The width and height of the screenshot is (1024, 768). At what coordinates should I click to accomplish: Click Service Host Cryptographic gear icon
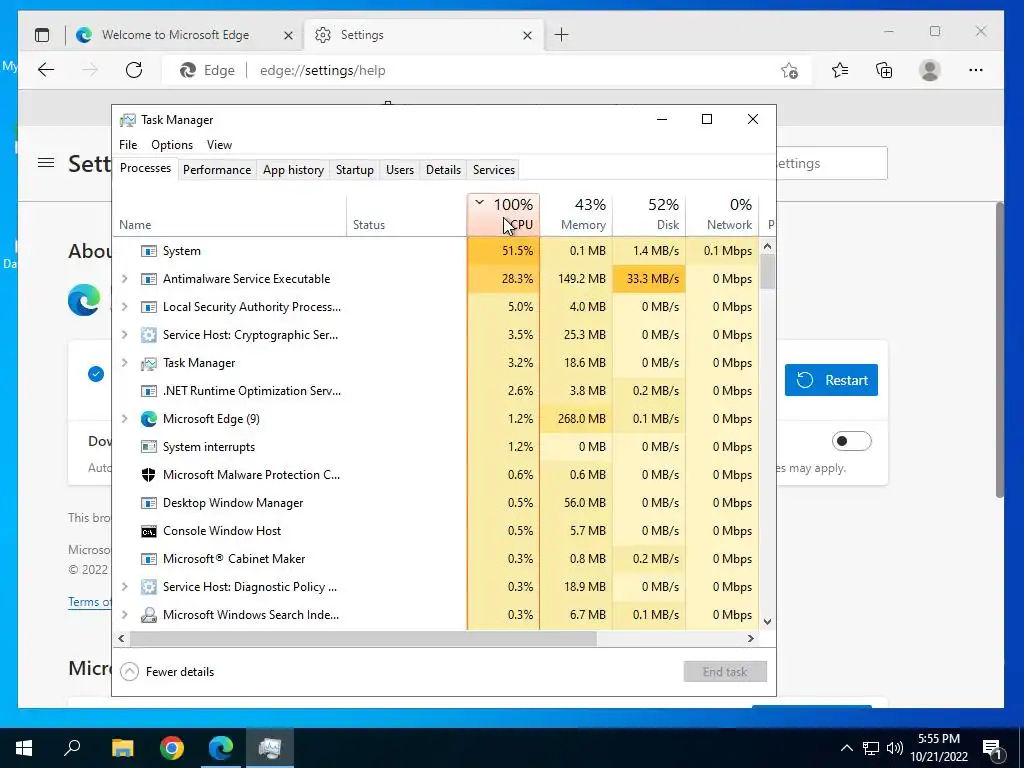point(149,335)
